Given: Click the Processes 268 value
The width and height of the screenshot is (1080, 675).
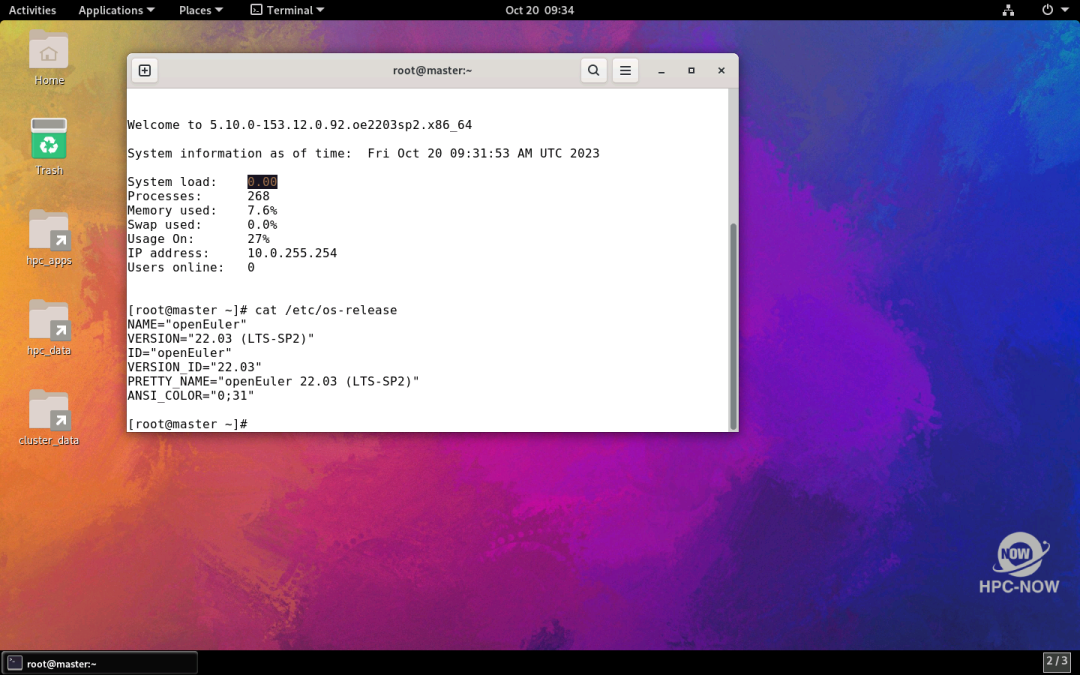Looking at the screenshot, I should 258,196.
